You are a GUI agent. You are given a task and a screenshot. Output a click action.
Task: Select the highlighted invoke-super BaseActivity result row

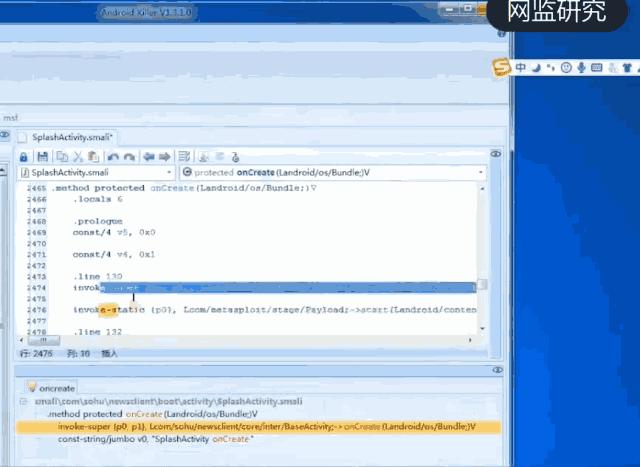(x=258, y=427)
